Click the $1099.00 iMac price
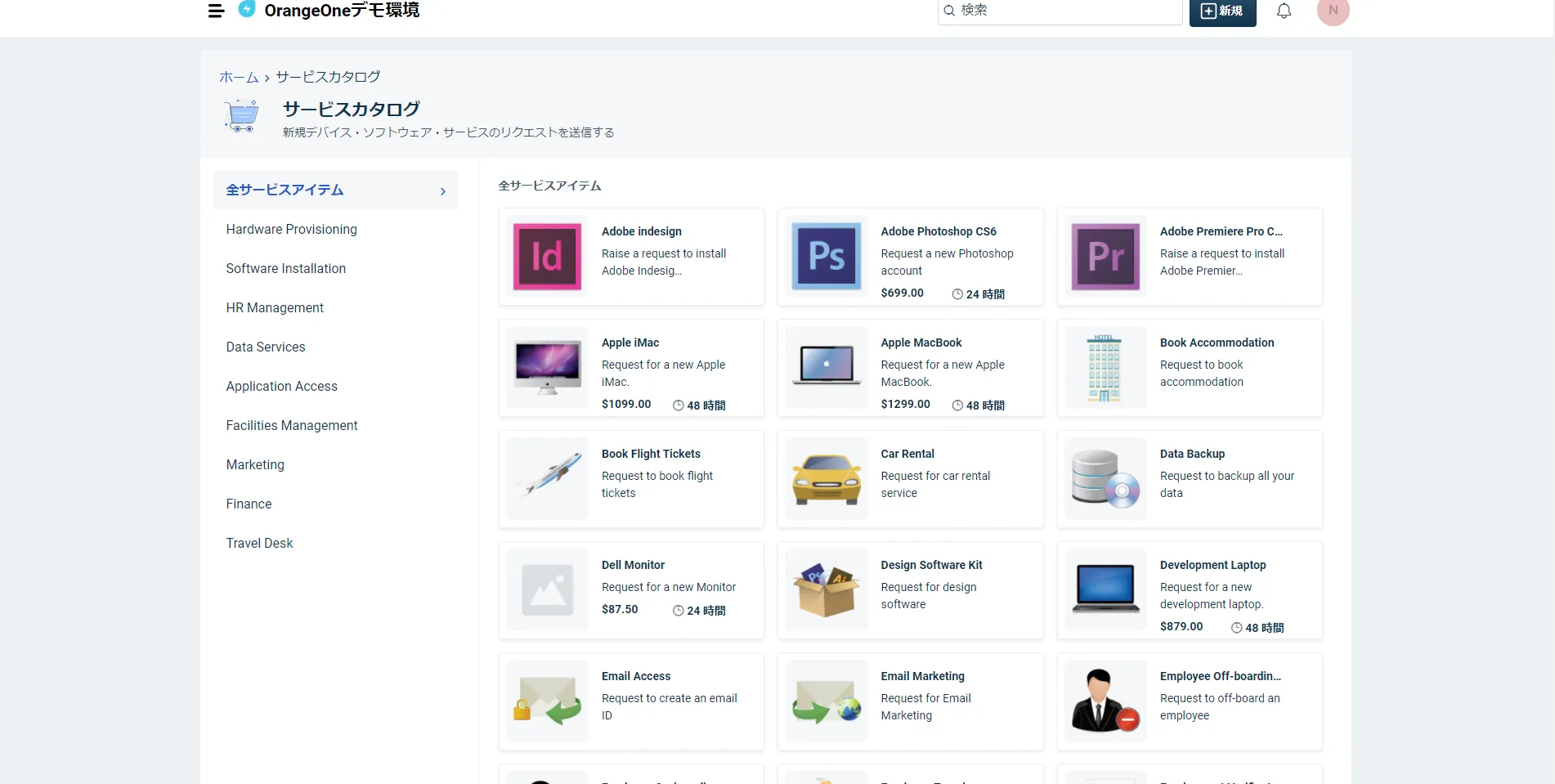Viewport: 1555px width, 784px height. click(x=626, y=404)
